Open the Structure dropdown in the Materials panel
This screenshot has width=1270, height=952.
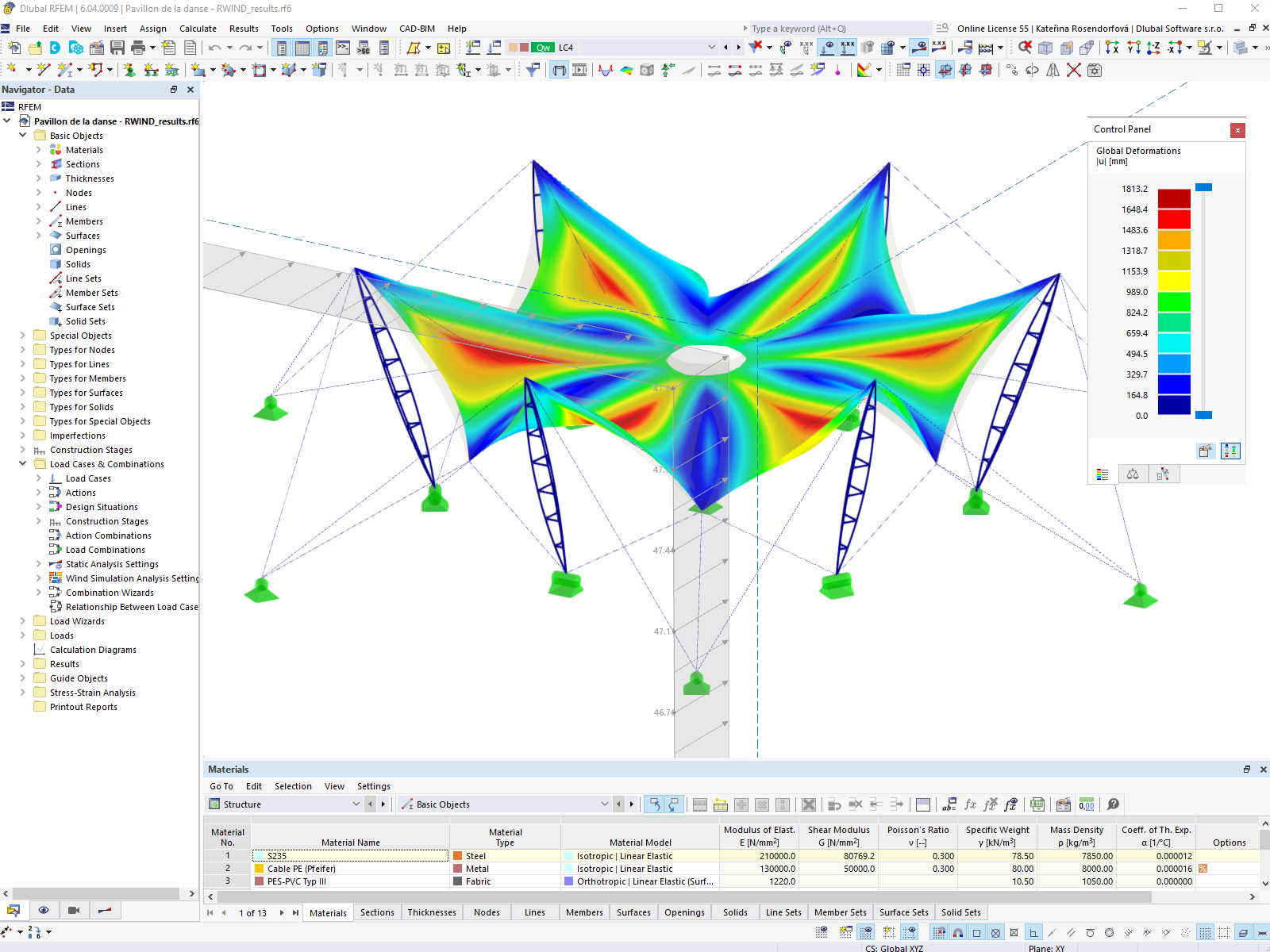pos(357,804)
